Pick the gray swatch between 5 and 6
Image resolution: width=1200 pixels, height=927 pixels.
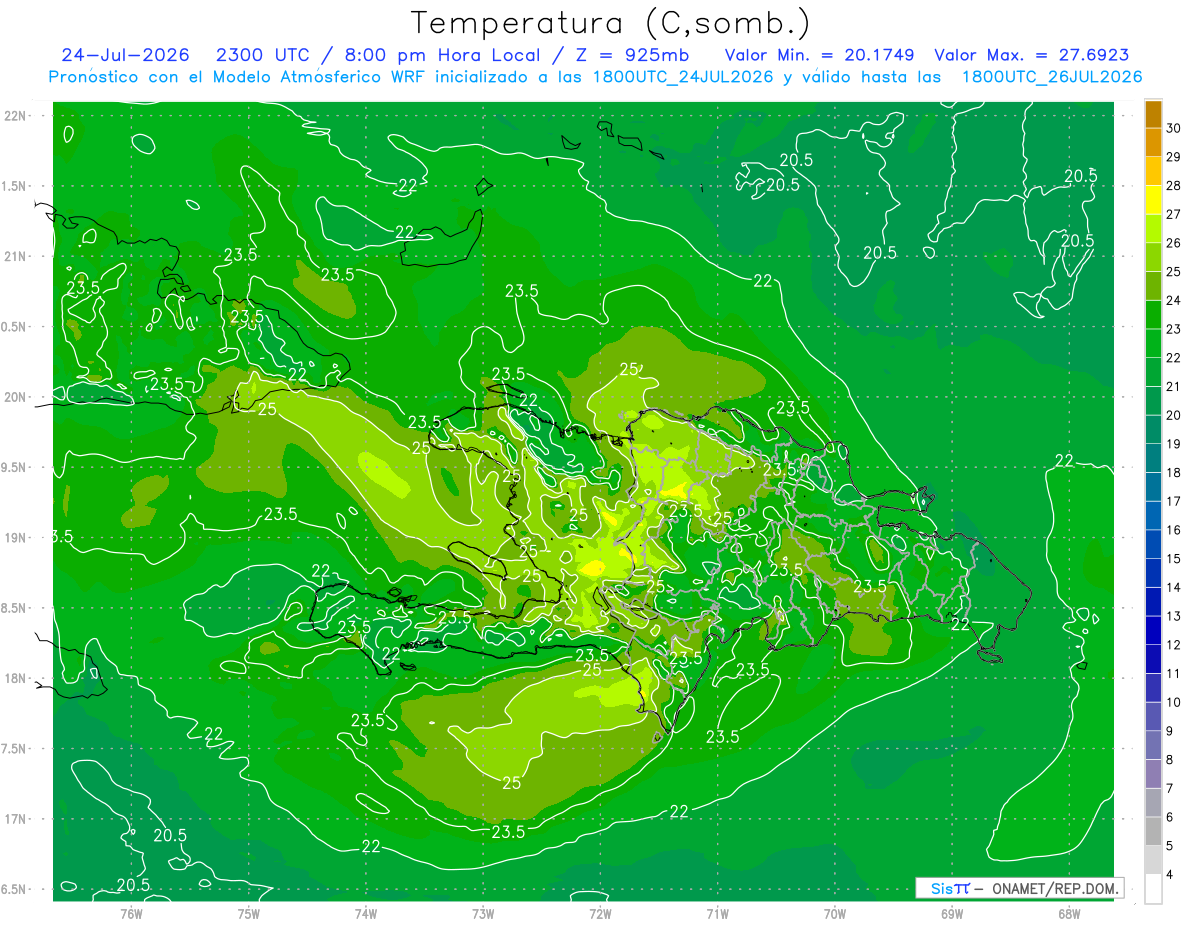coord(1153,831)
